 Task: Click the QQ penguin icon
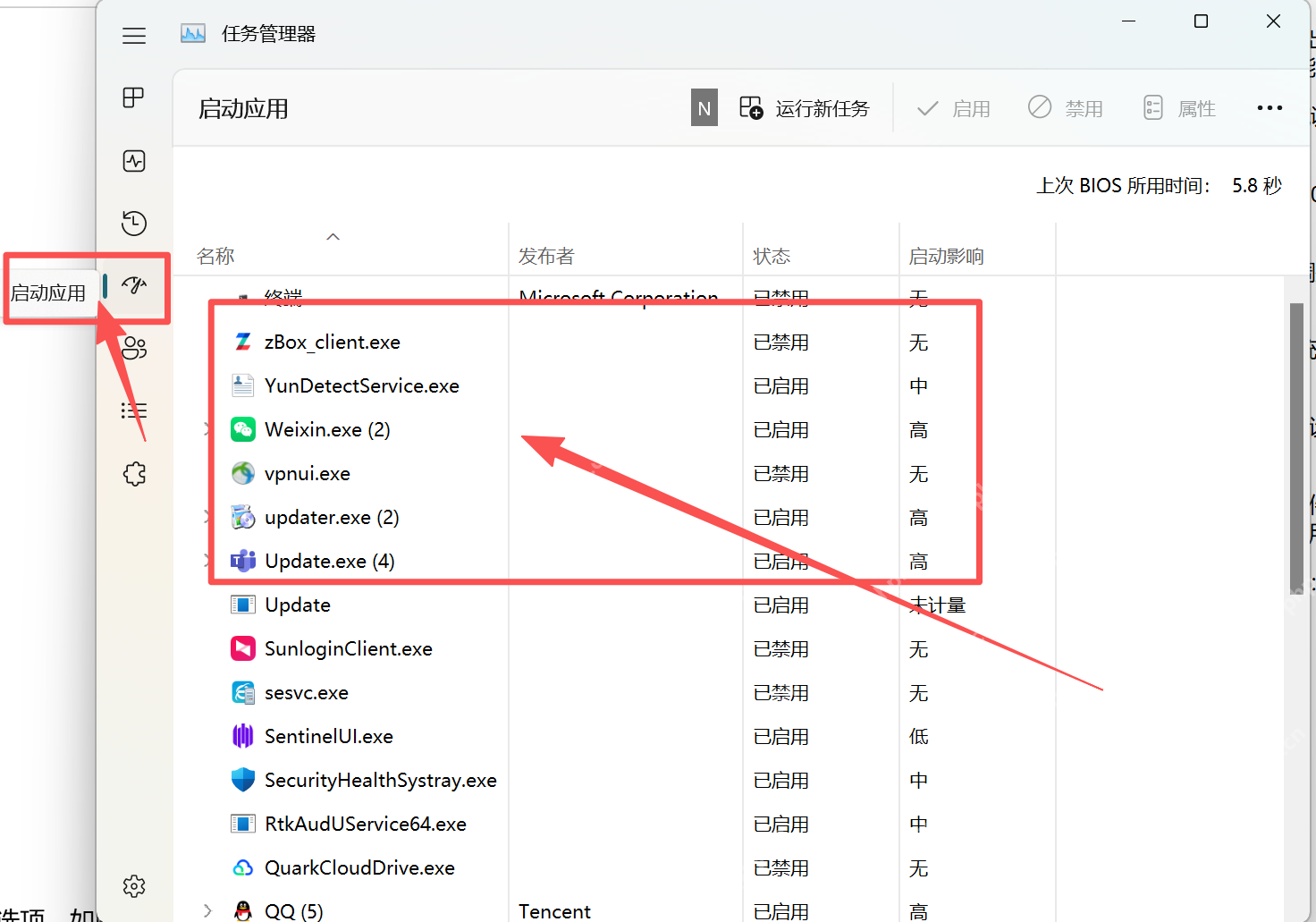(243, 910)
